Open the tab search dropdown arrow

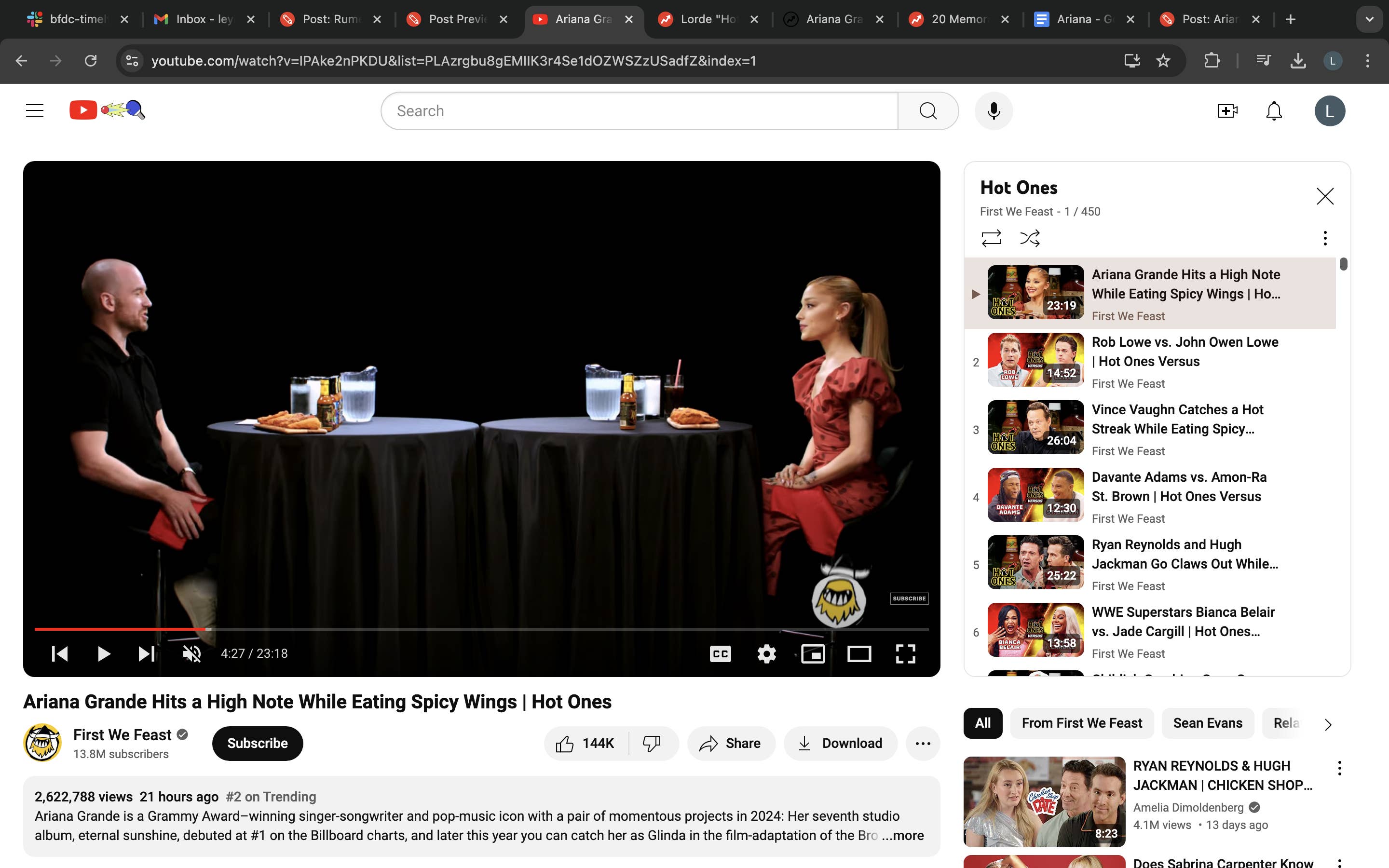[1369, 19]
